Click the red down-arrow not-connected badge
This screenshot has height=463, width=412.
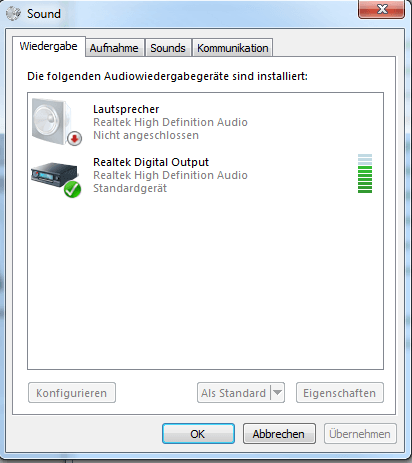coord(74,138)
